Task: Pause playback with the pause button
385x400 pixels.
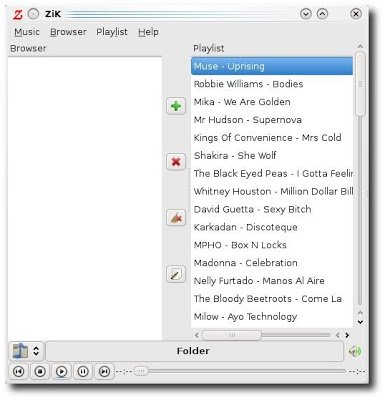Action: pos(83,371)
